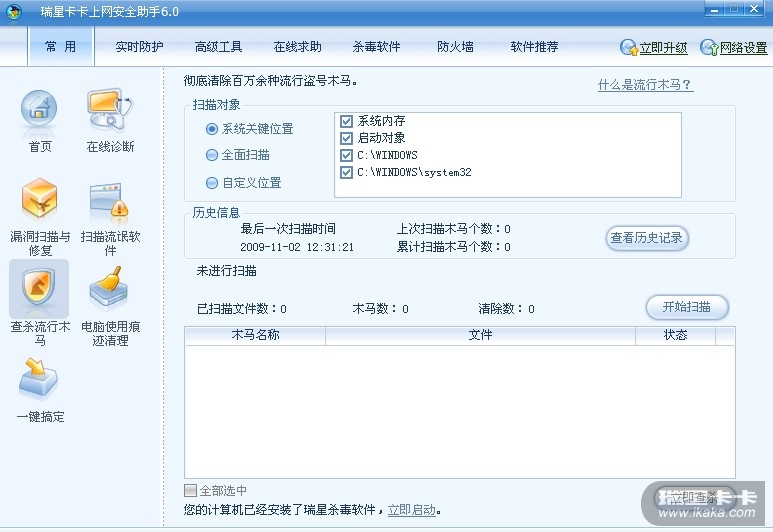Uncheck the 启动对象 checkbox

pyautogui.click(x=347, y=138)
